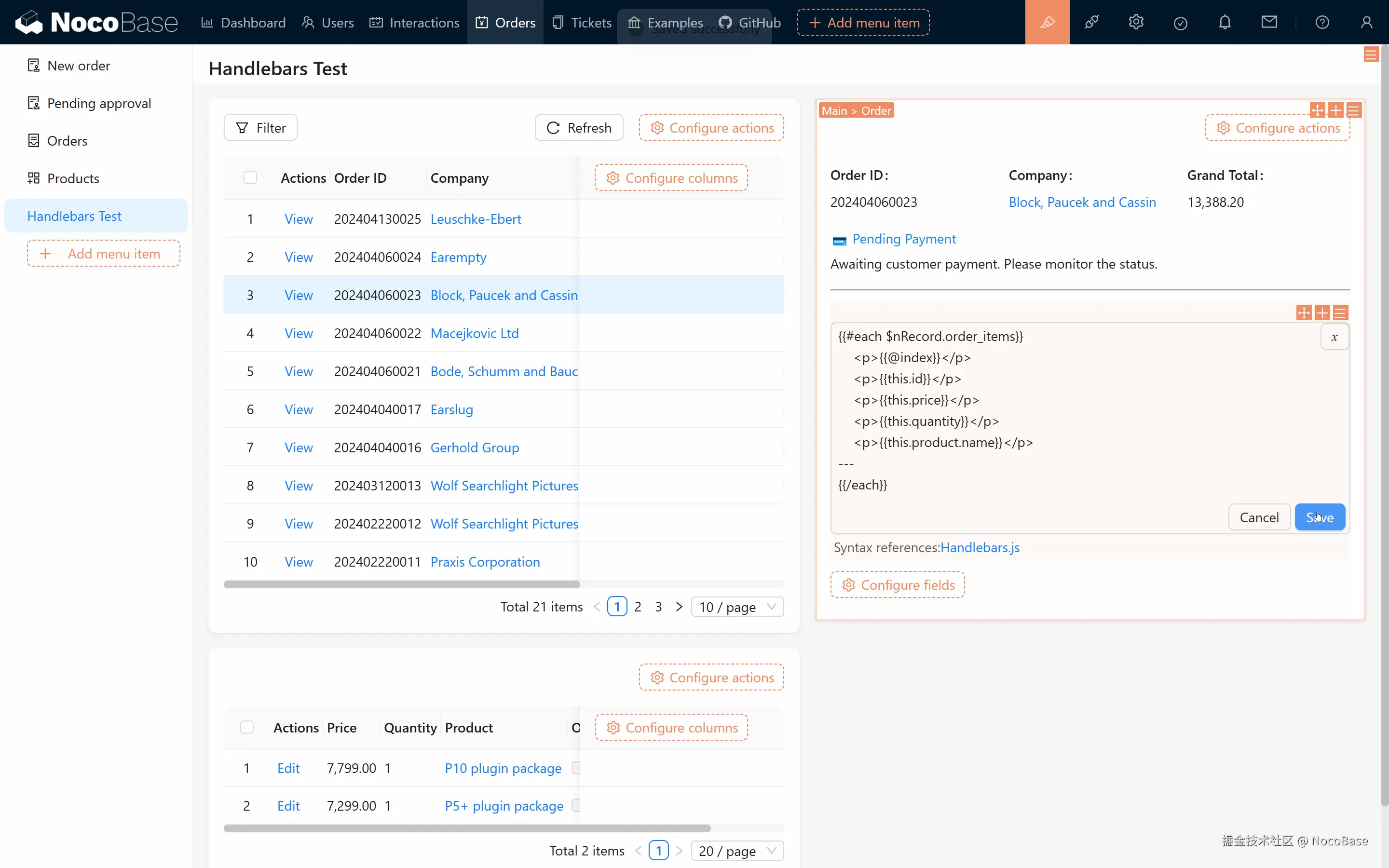Click the orders table horizontal scrollbar
The width and height of the screenshot is (1389, 868).
pos(402,584)
